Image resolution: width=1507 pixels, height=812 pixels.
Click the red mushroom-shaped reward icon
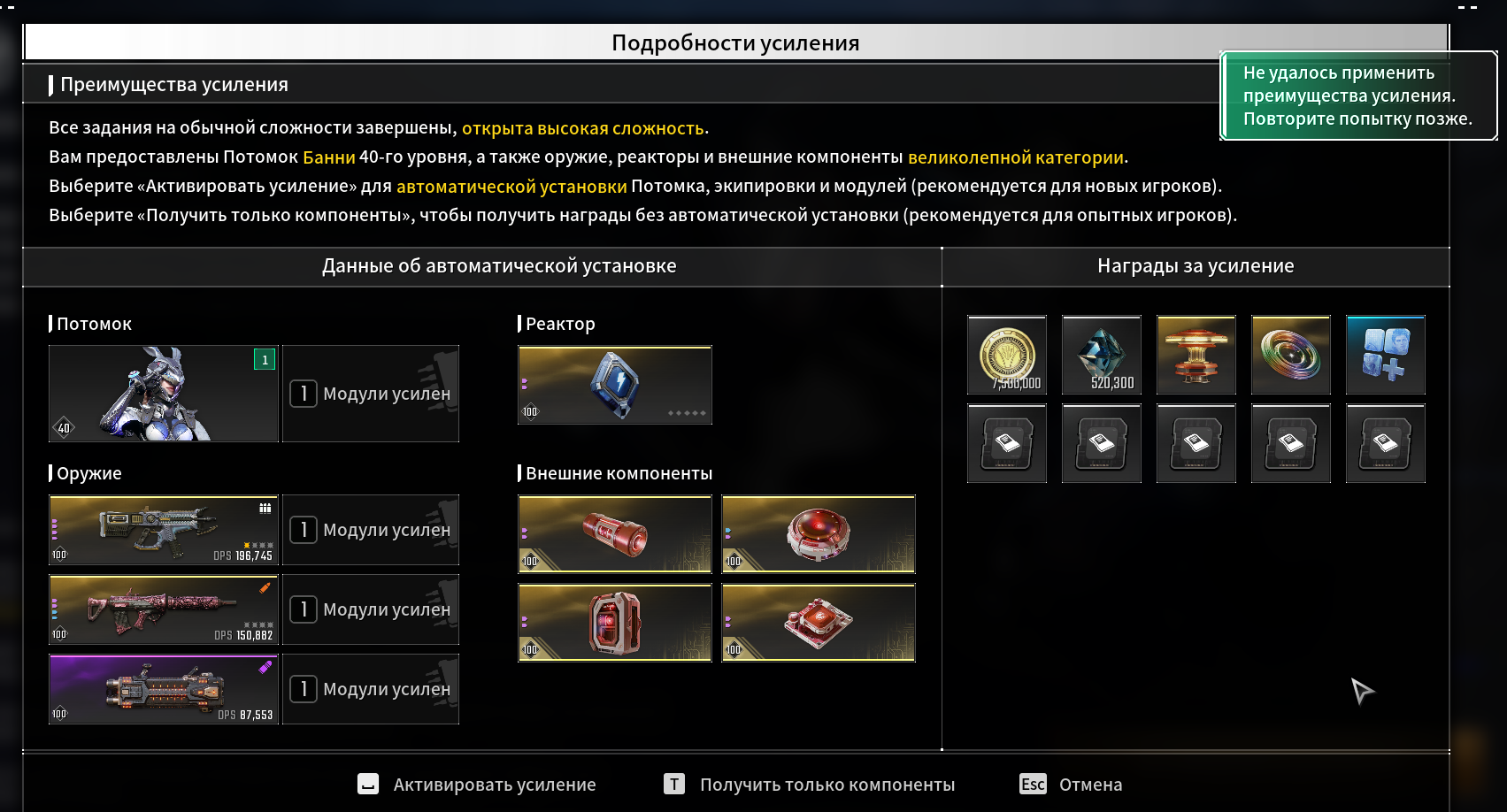coord(1196,355)
